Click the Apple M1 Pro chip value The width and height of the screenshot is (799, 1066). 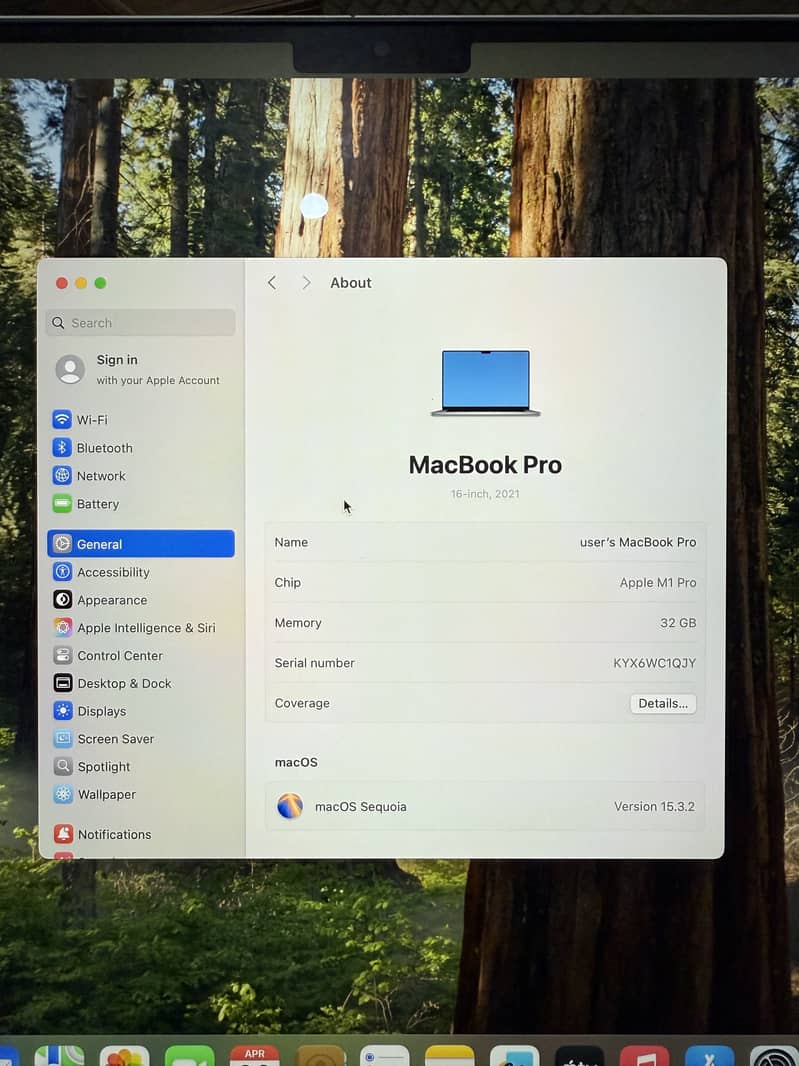[x=658, y=583]
